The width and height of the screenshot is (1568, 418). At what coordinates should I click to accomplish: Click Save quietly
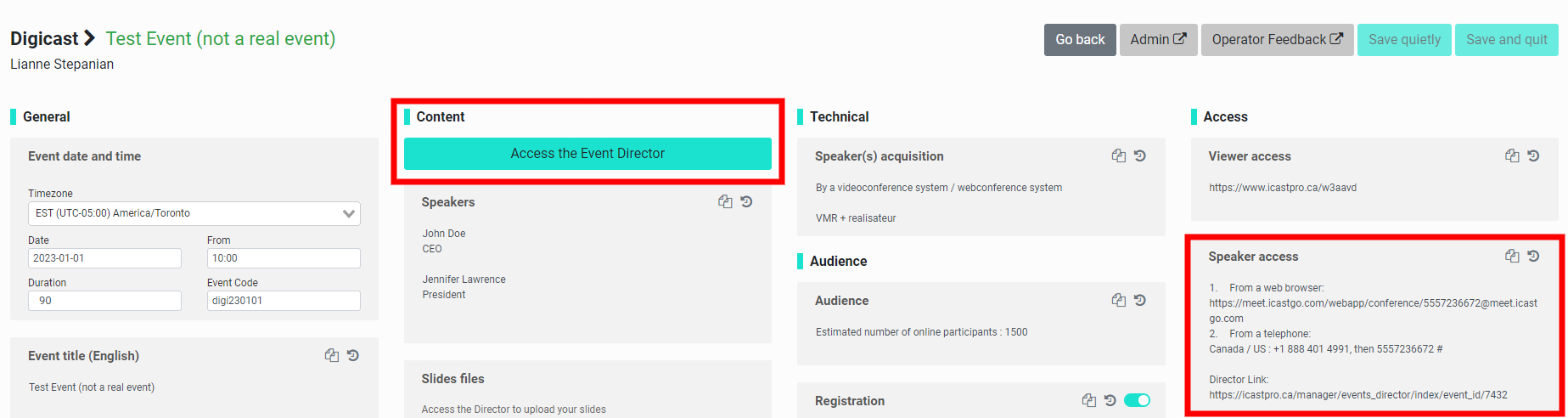pyautogui.click(x=1404, y=40)
